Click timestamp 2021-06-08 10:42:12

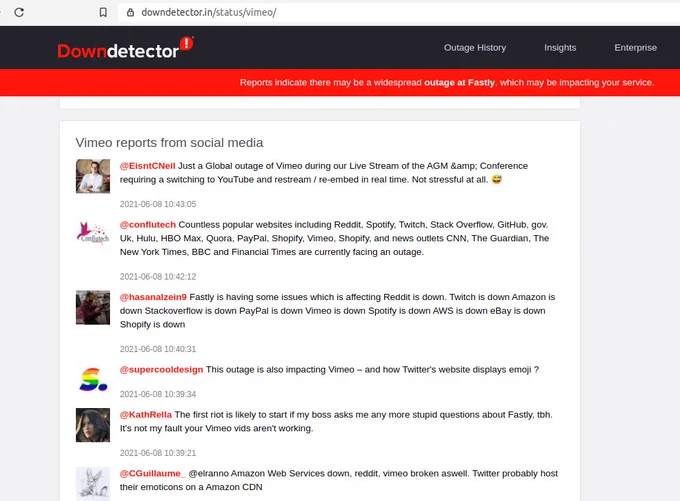158,276
